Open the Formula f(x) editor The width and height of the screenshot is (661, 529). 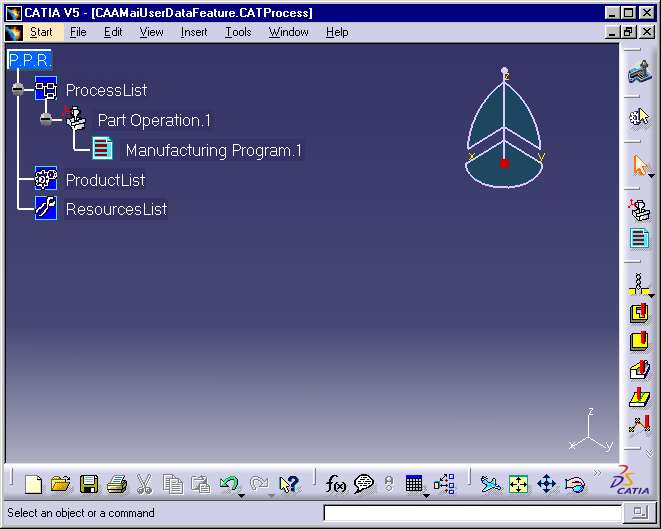point(336,484)
